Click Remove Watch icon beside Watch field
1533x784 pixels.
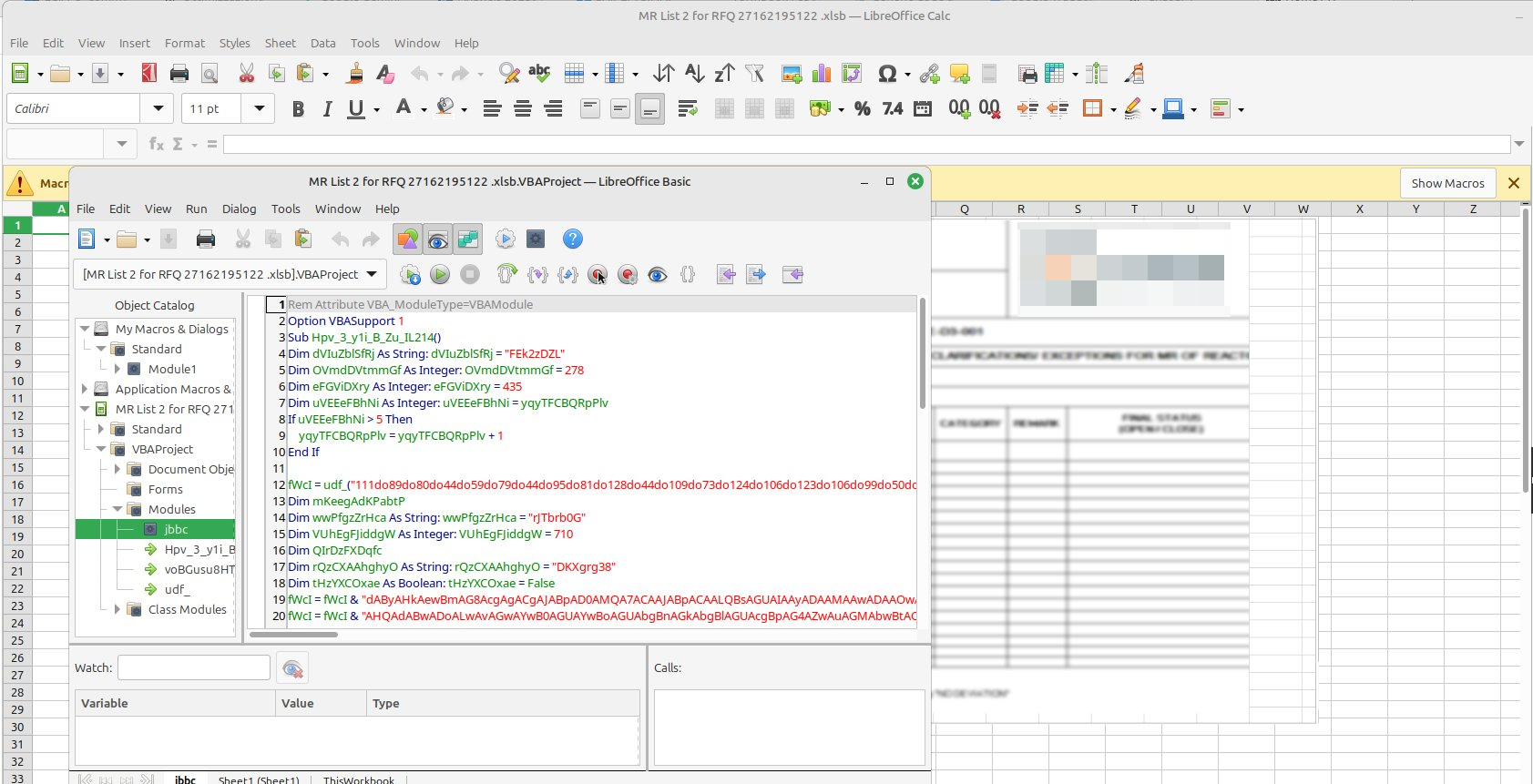[292, 668]
